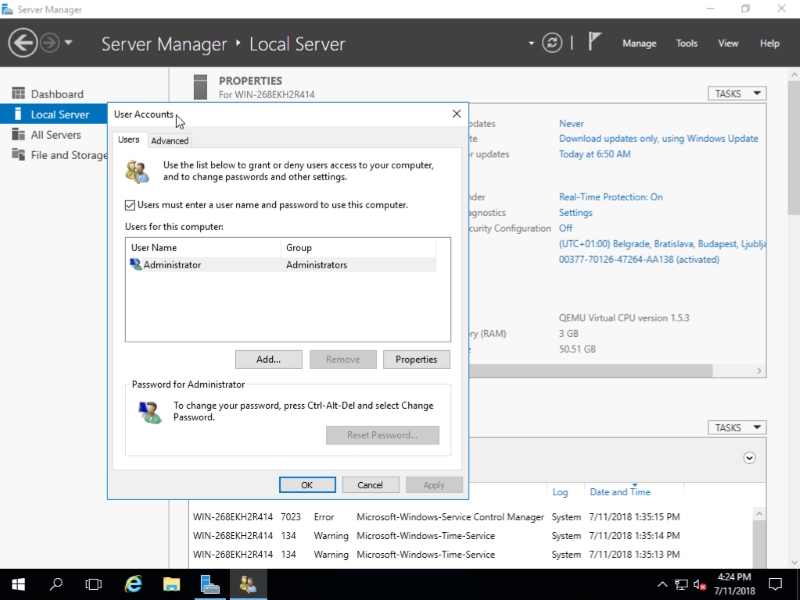Click the main vertical scrollbar thumb
Screen dimensions: 800x600
(794, 148)
